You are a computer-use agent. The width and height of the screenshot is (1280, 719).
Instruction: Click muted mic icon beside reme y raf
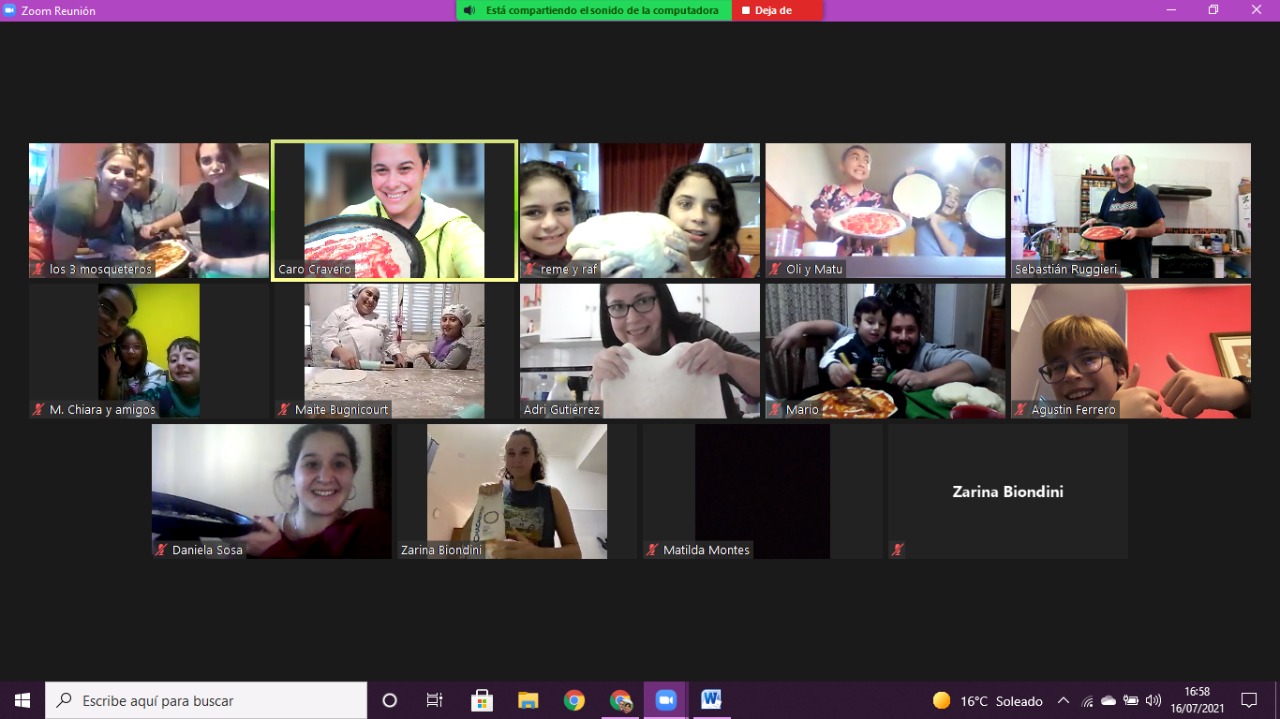point(529,270)
